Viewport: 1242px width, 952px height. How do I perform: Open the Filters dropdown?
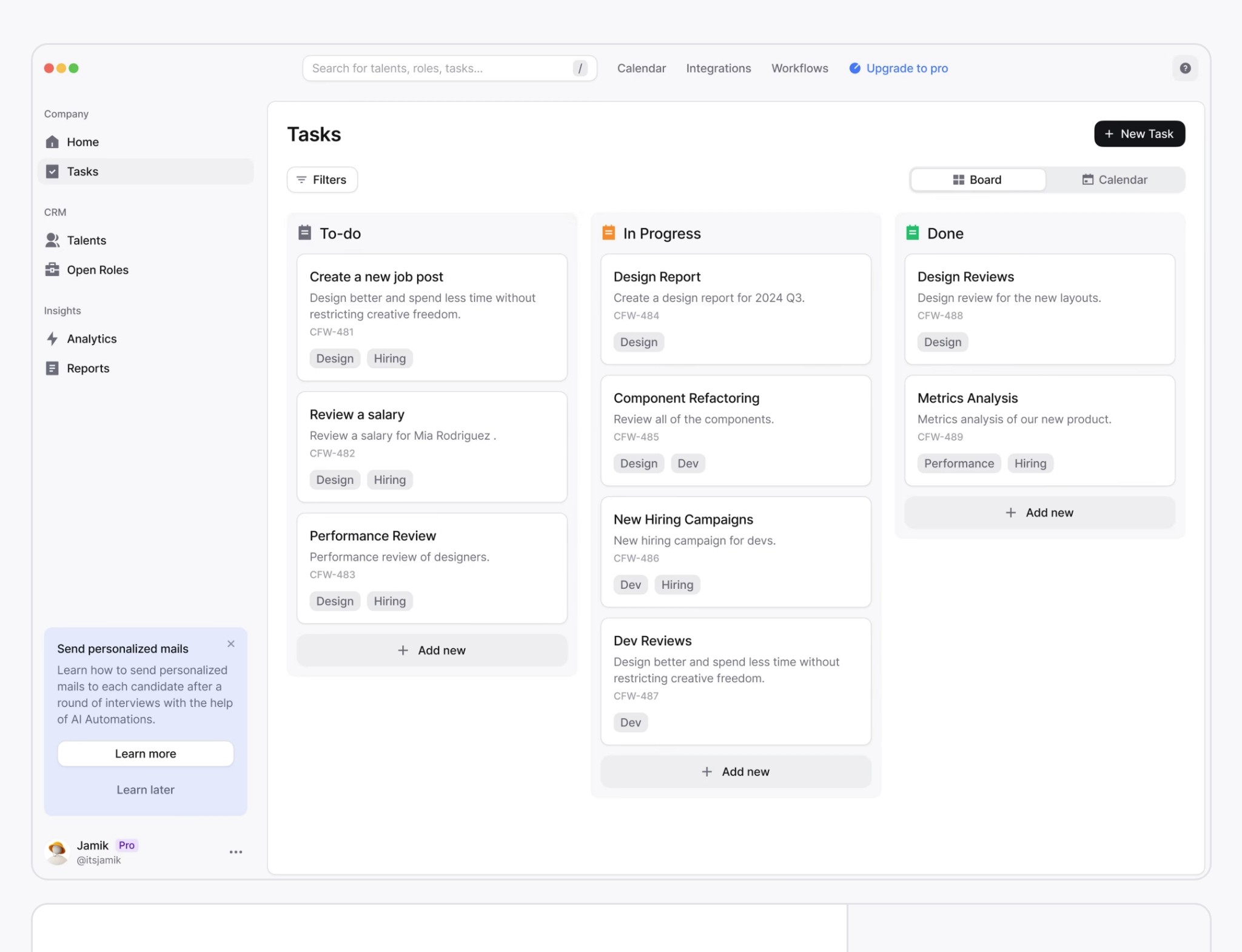322,180
